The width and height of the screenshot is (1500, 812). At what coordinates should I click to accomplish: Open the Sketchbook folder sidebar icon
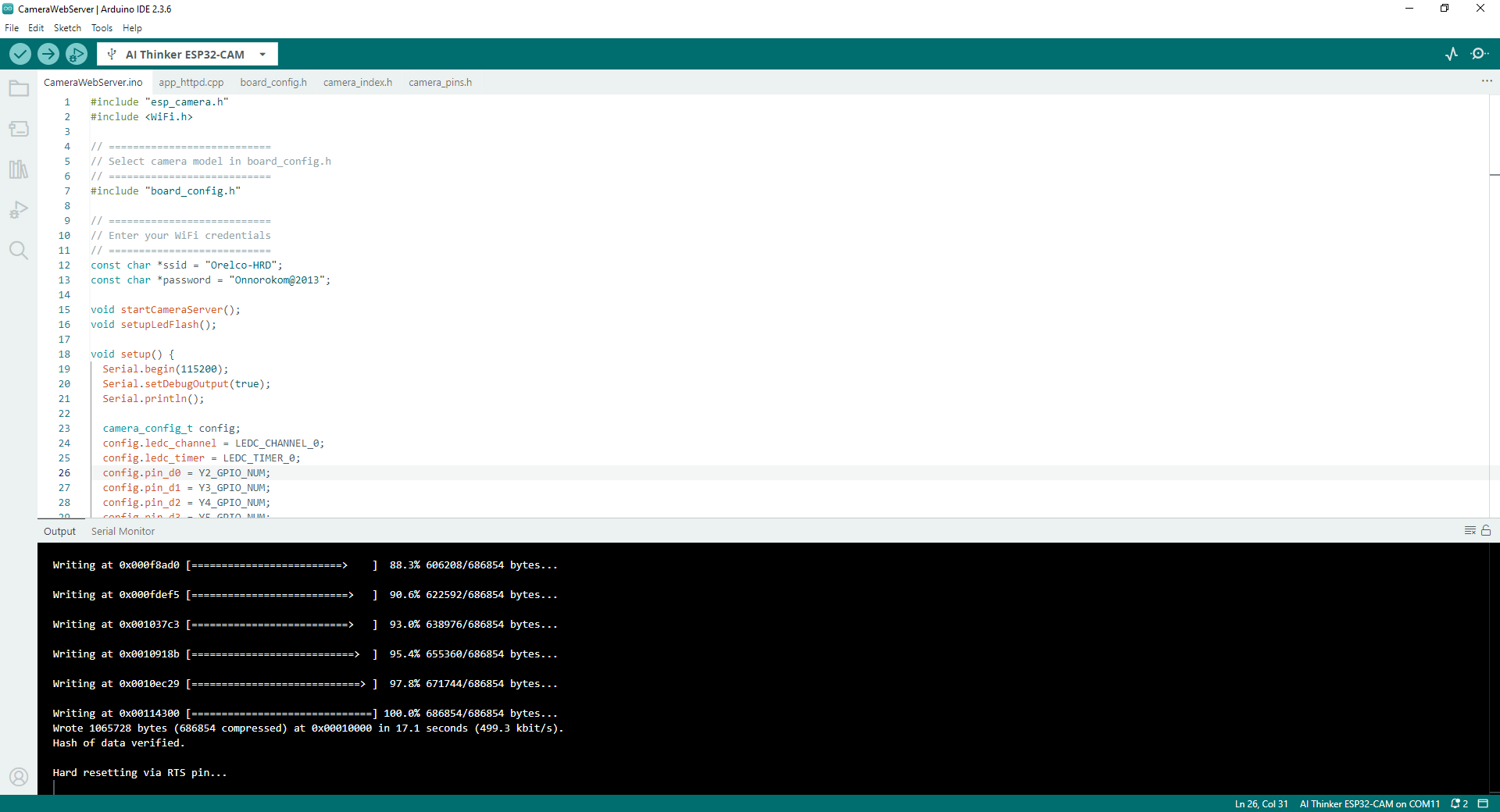[x=19, y=89]
